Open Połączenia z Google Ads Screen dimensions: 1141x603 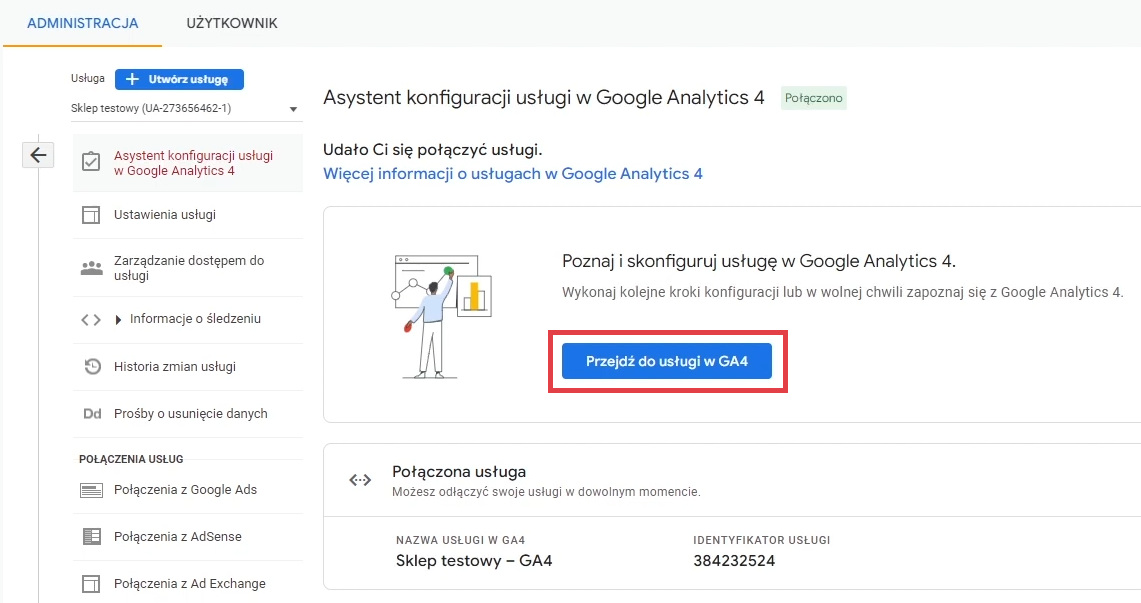(188, 490)
